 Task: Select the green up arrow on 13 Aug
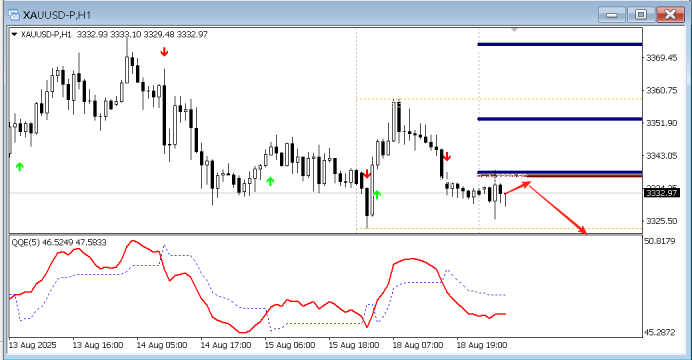click(19, 167)
